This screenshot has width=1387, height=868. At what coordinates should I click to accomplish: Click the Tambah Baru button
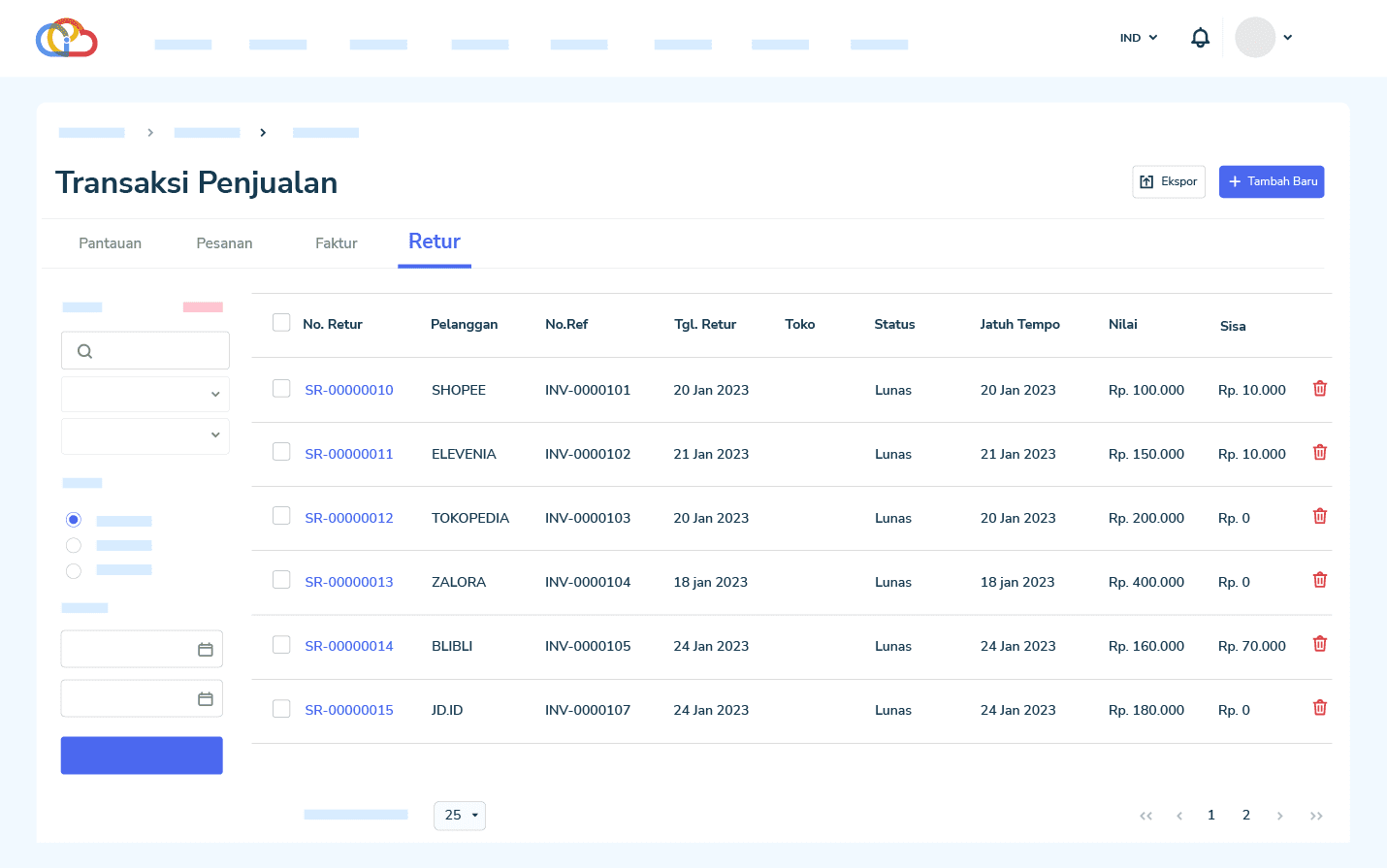[x=1271, y=181]
